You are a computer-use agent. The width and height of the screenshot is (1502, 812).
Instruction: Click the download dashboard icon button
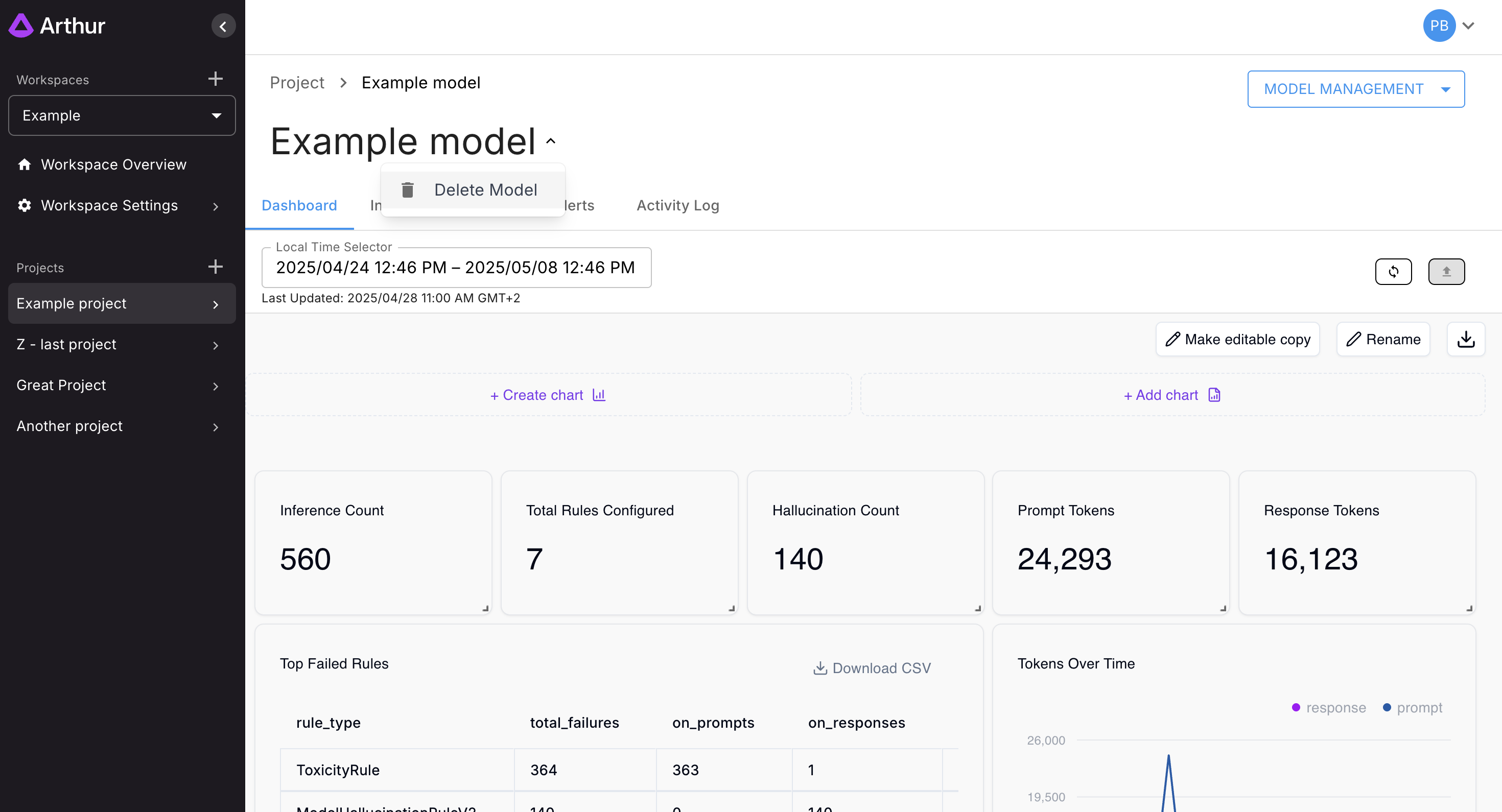(x=1466, y=339)
